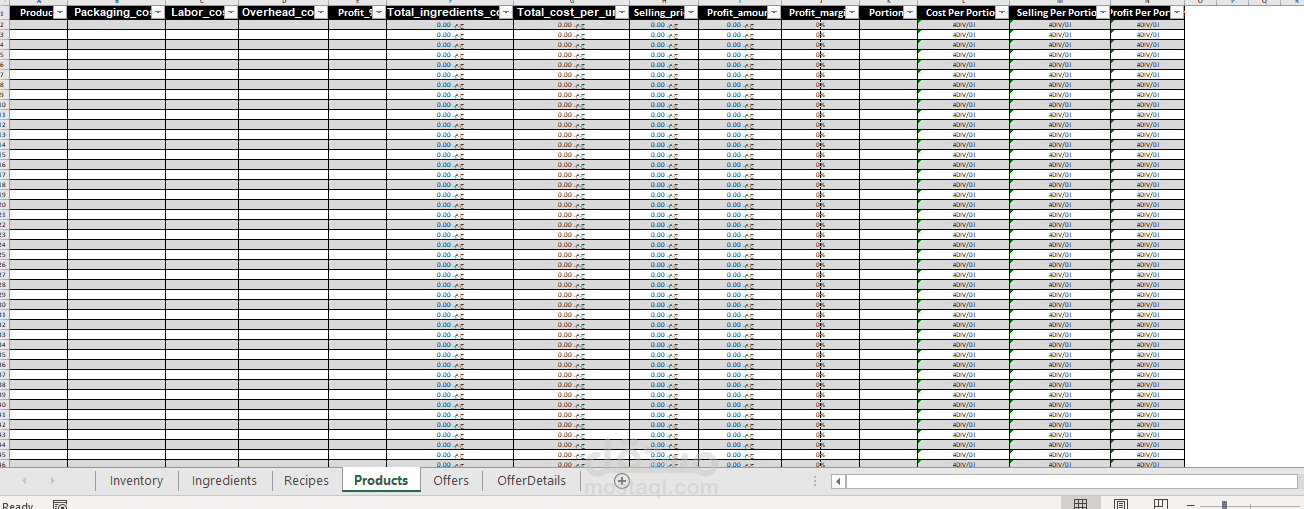
Task: Open the Cost Per Portion filter dropdown
Action: point(1003,13)
